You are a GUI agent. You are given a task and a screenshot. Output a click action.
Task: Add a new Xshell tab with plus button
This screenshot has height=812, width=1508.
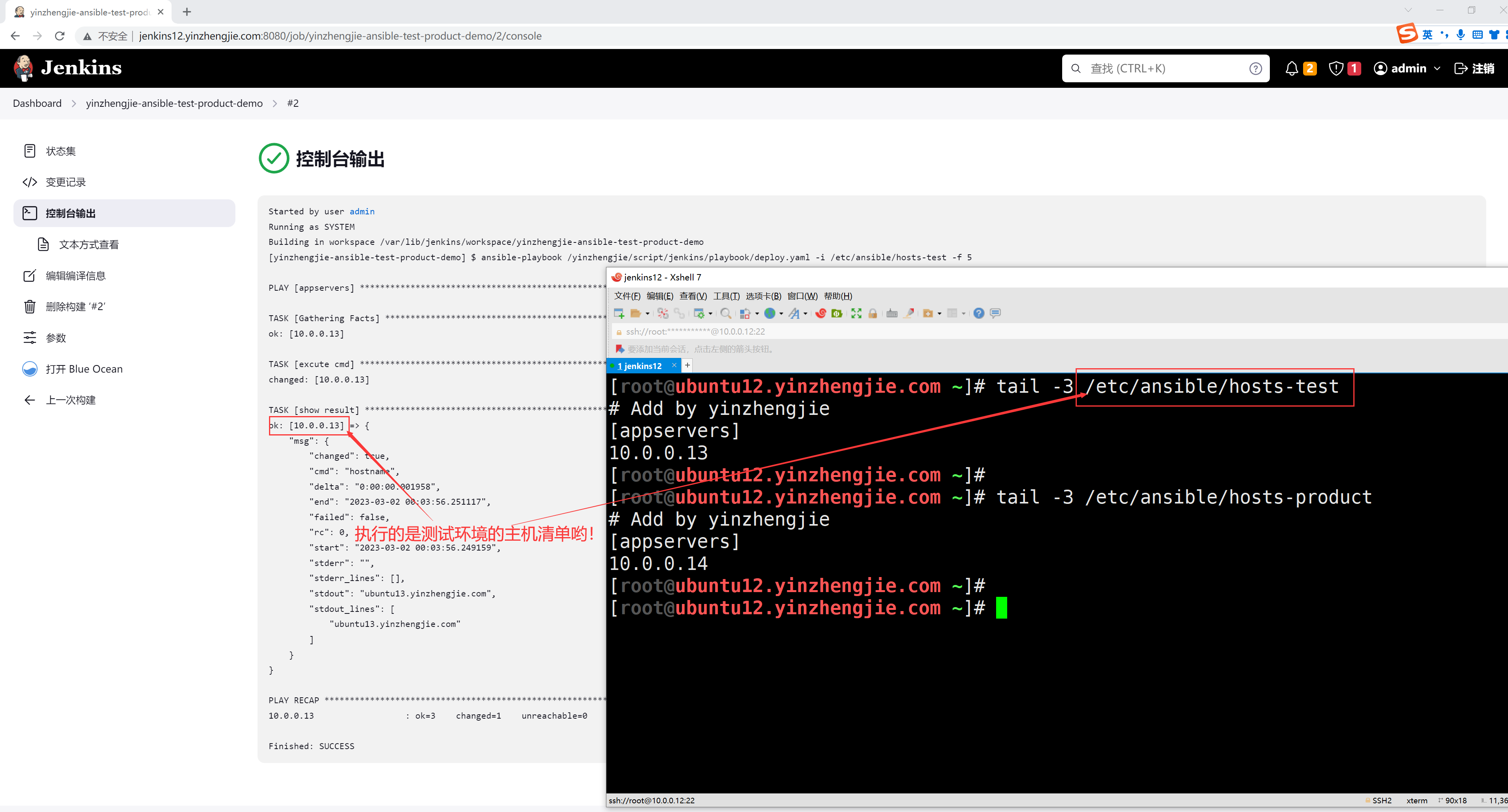(687, 365)
